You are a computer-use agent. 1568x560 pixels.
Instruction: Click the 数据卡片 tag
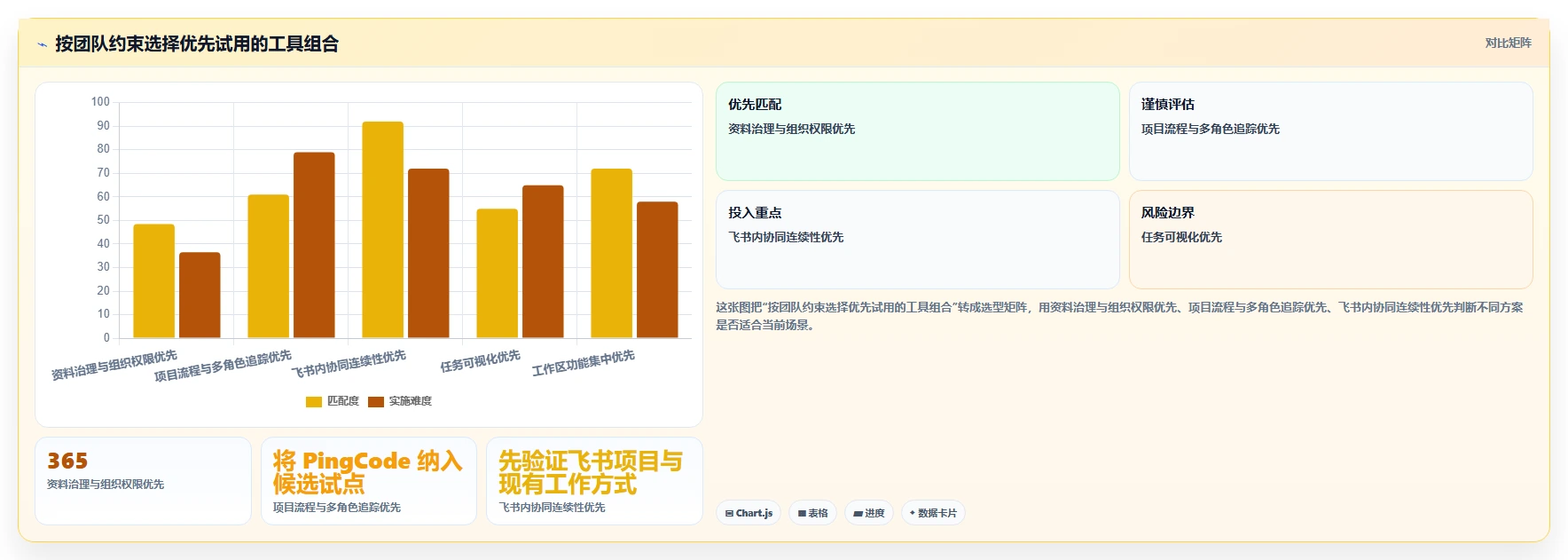pyautogui.click(x=933, y=513)
